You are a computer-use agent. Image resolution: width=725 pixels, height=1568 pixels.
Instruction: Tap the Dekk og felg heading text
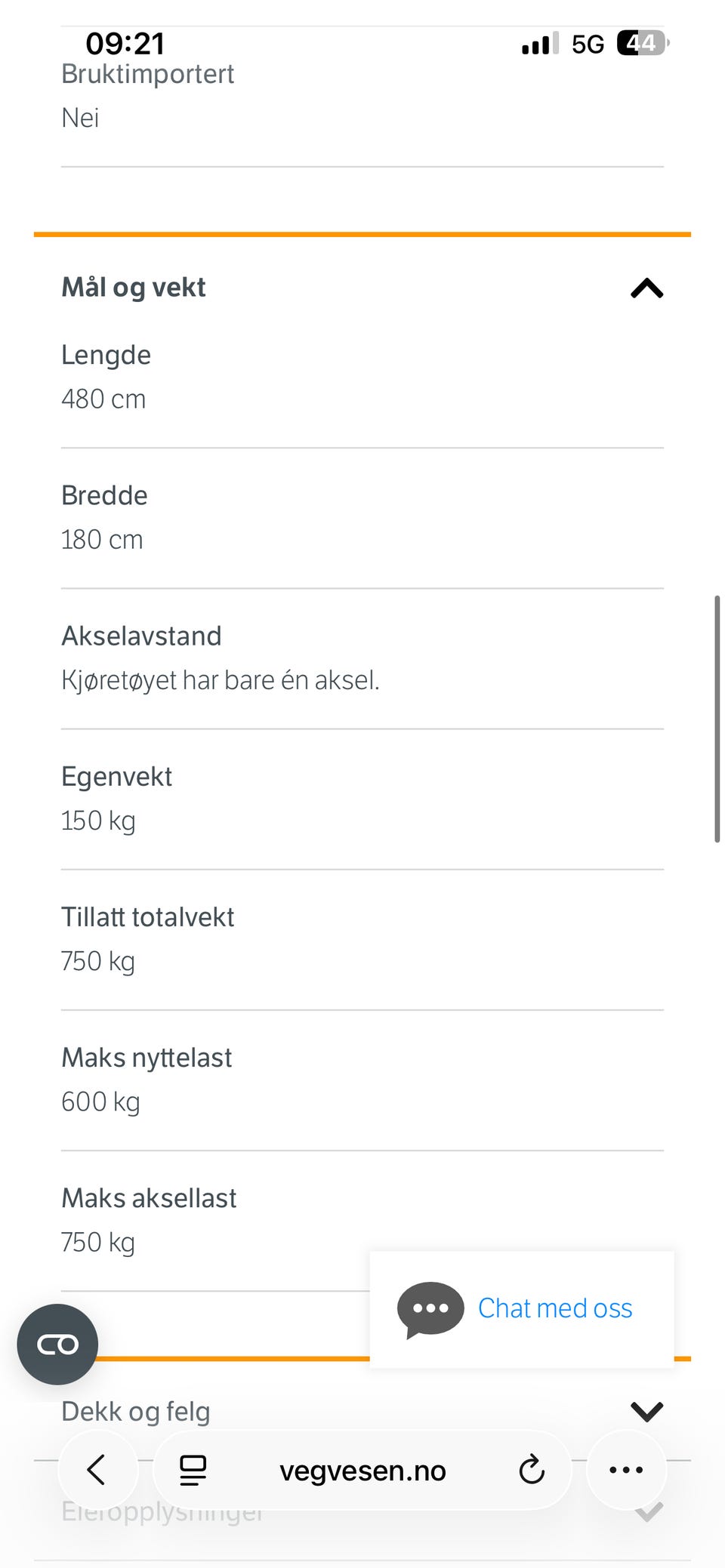[x=136, y=1411]
